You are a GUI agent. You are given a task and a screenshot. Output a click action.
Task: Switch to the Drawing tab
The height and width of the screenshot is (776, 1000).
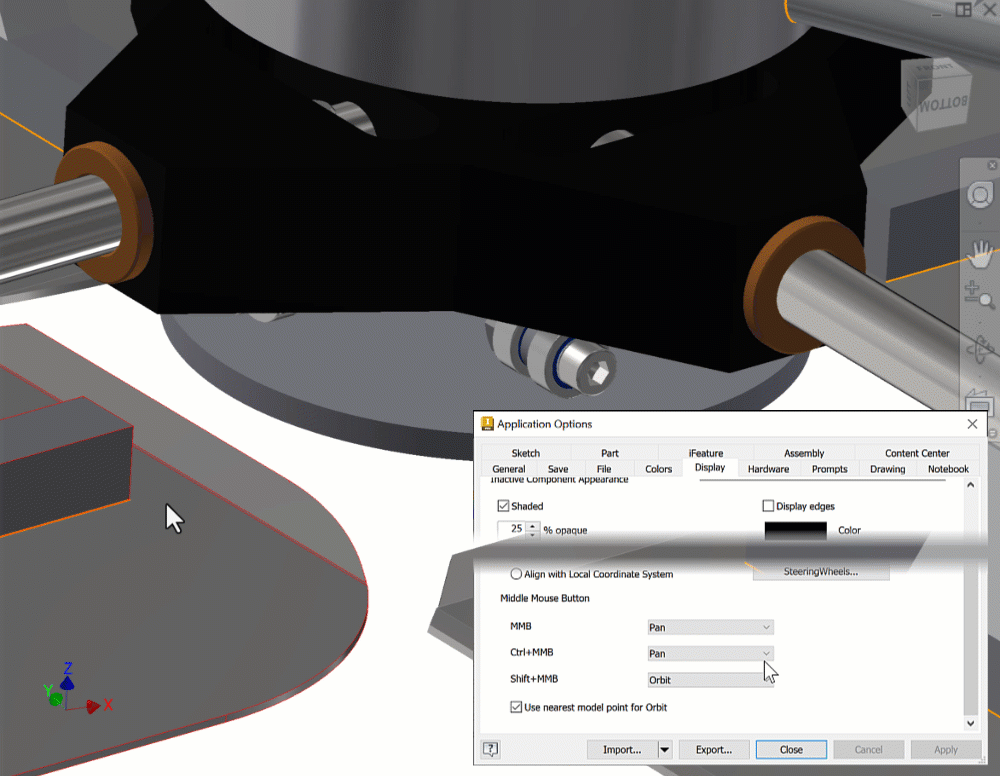click(887, 469)
